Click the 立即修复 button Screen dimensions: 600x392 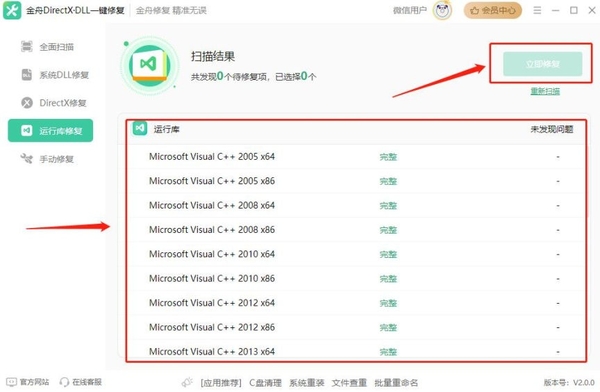pos(542,64)
